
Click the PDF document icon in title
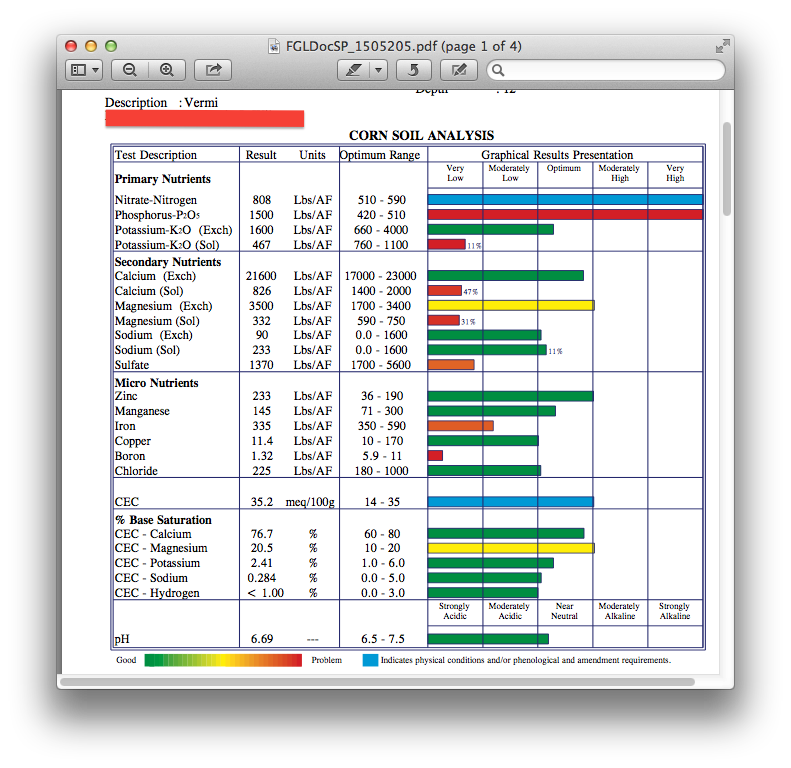click(x=275, y=46)
